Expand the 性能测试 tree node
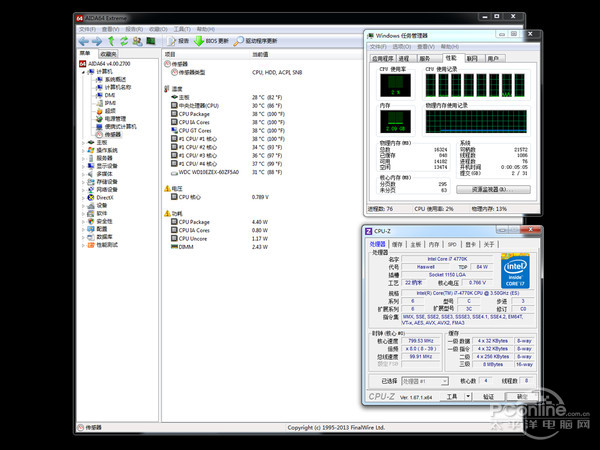The width and height of the screenshot is (600, 450). pyautogui.click(x=83, y=245)
